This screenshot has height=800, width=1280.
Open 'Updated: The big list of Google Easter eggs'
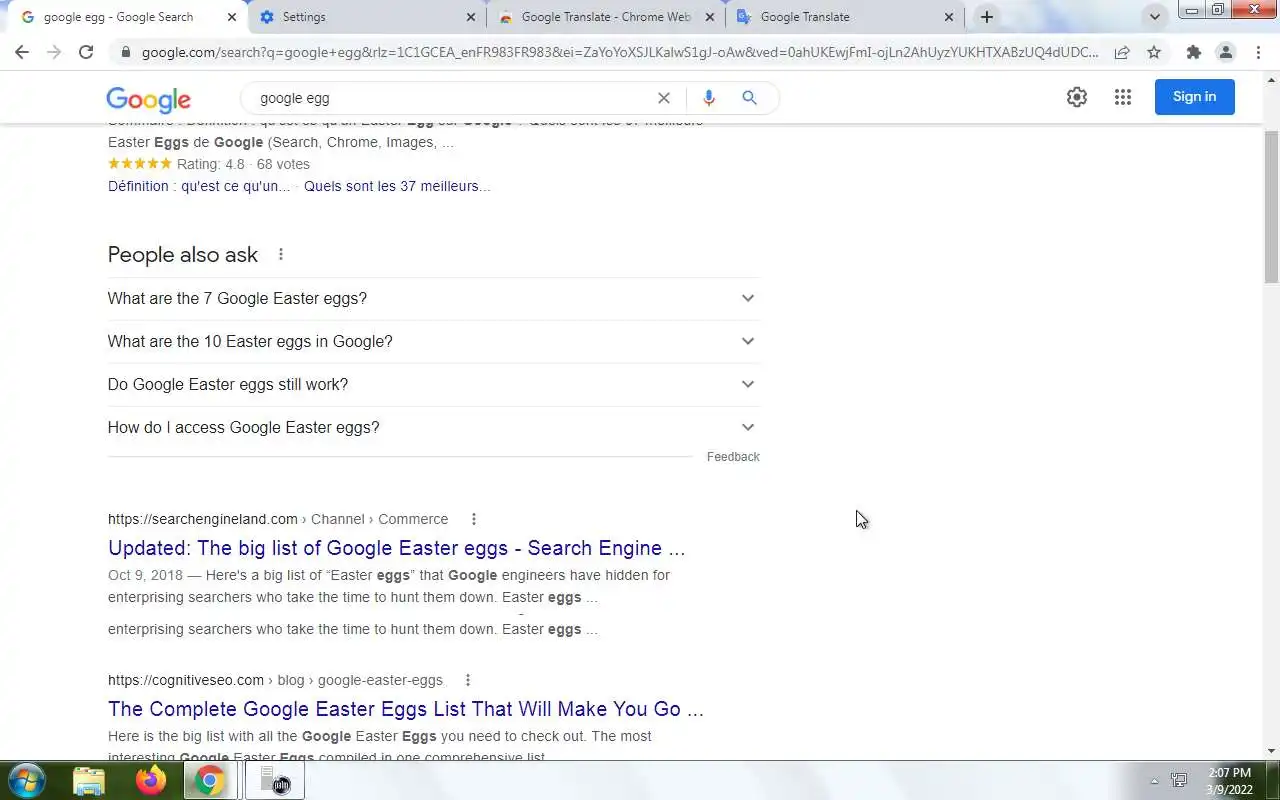(396, 548)
